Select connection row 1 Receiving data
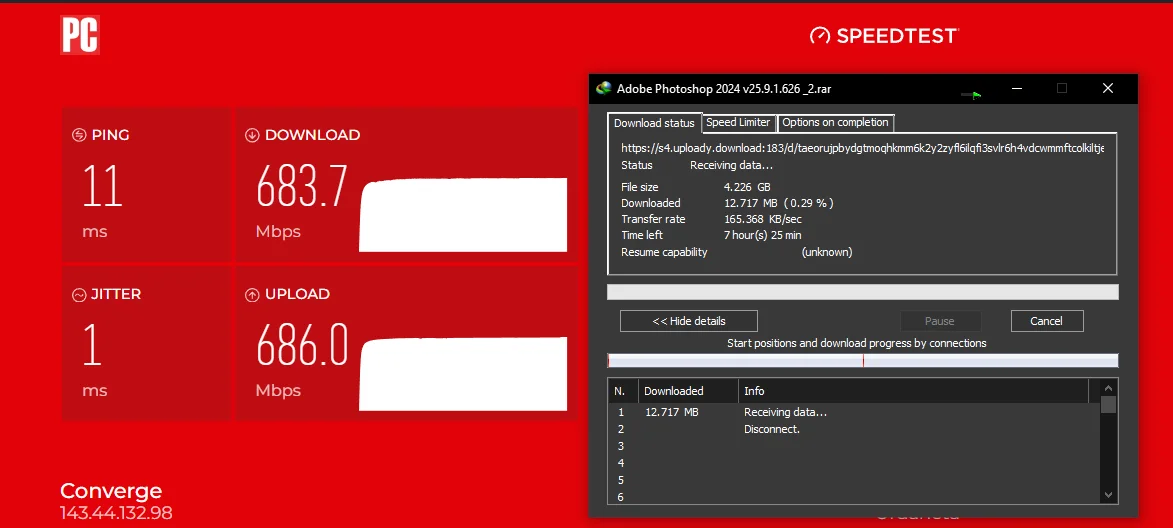The width and height of the screenshot is (1173, 528). pos(854,412)
